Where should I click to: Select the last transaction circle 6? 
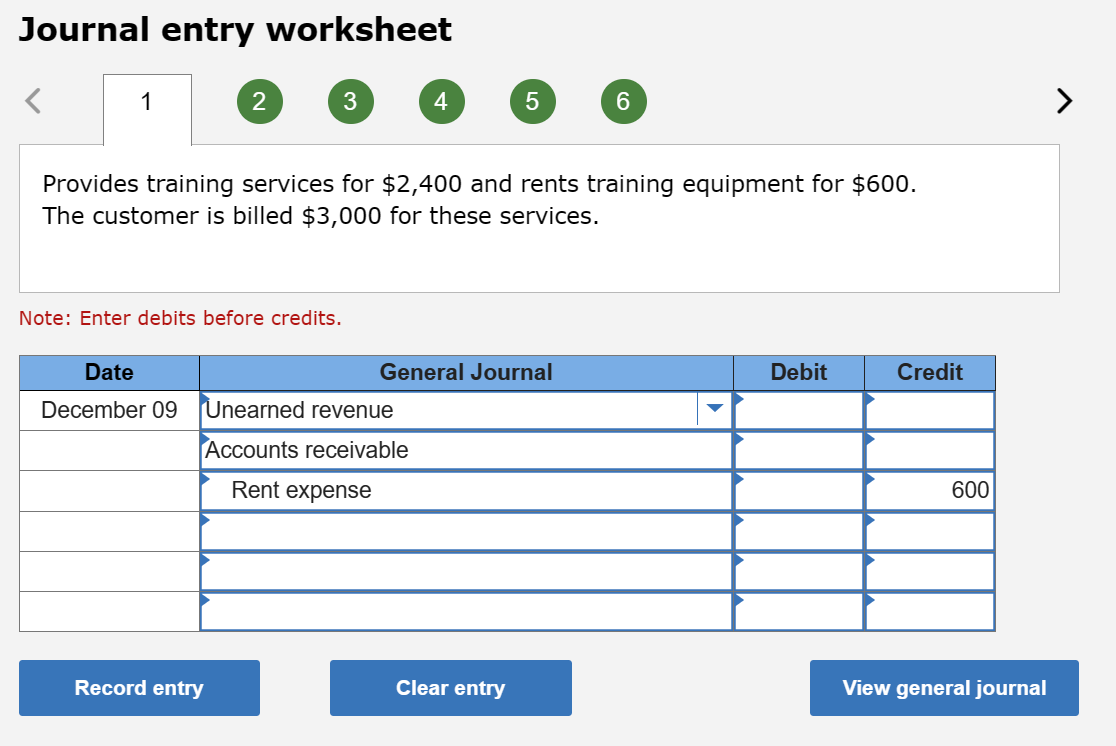pyautogui.click(x=623, y=101)
